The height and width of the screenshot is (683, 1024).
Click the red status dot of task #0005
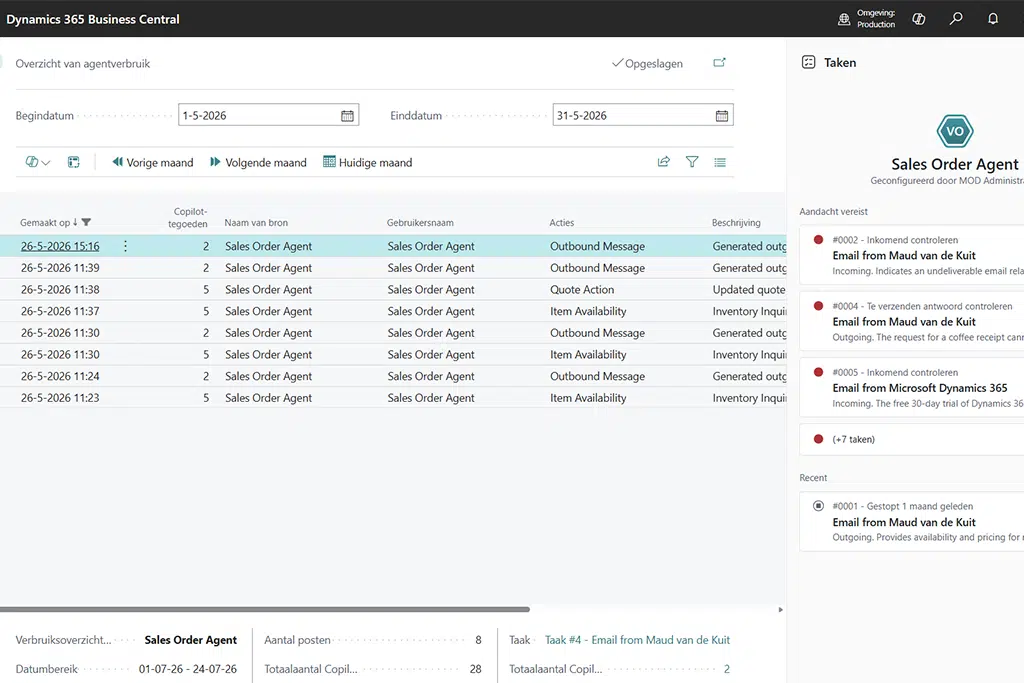click(818, 372)
